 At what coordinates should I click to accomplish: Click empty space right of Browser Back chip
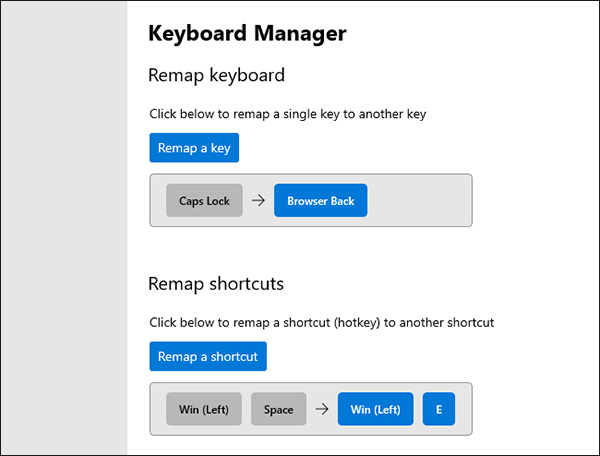(420, 201)
